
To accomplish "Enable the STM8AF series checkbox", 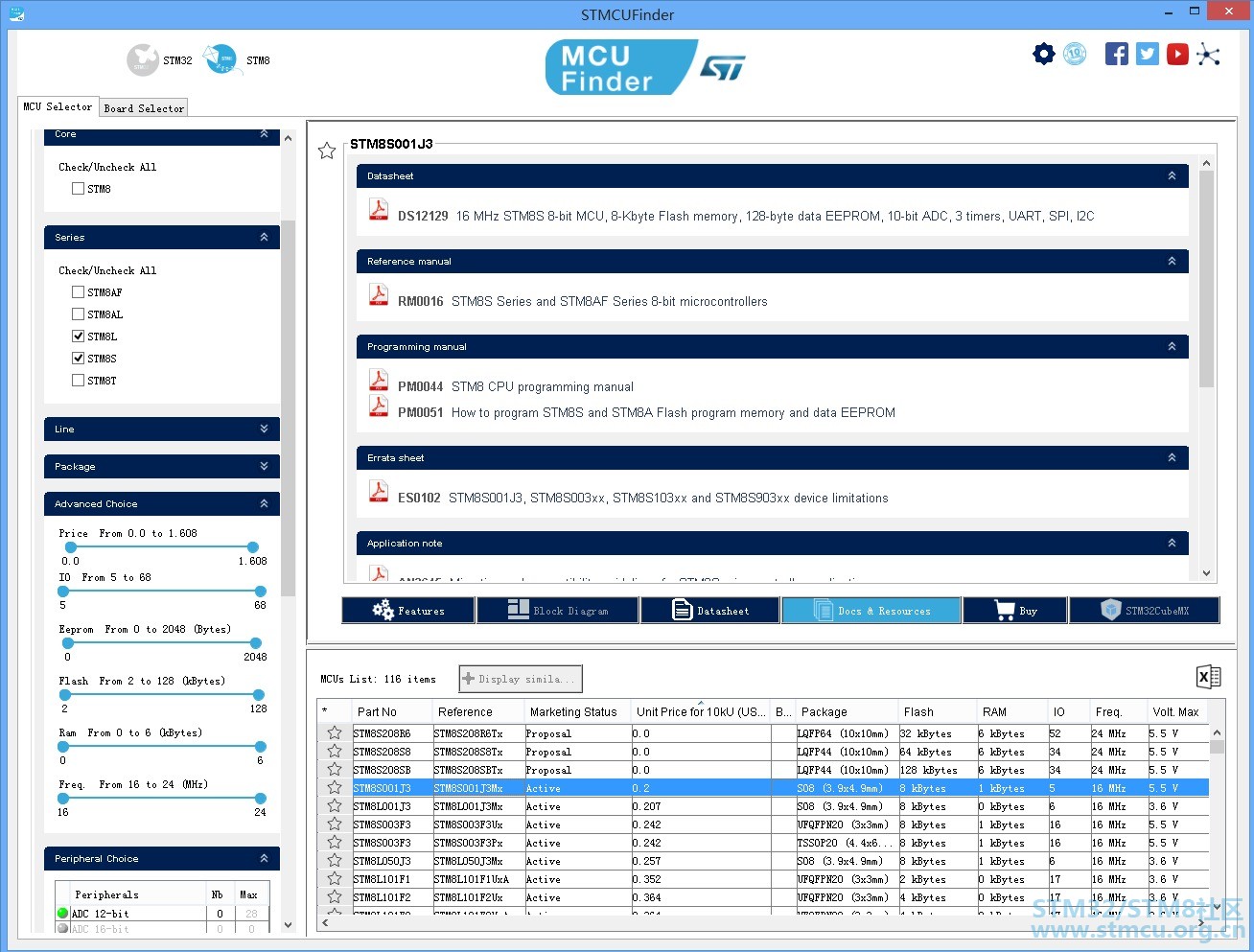I will pos(78,292).
